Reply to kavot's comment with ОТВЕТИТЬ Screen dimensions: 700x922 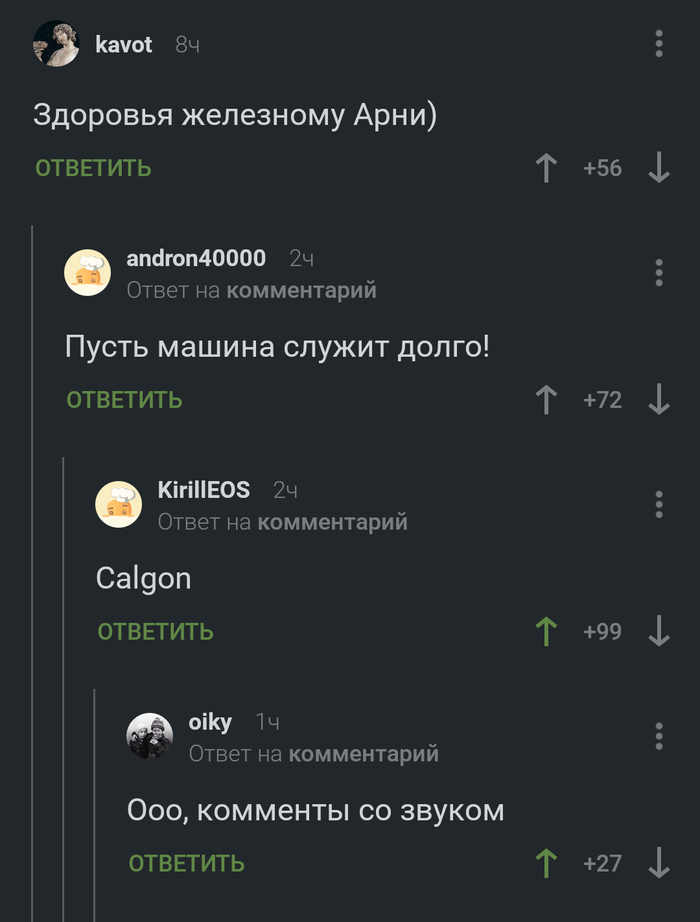(x=94, y=168)
